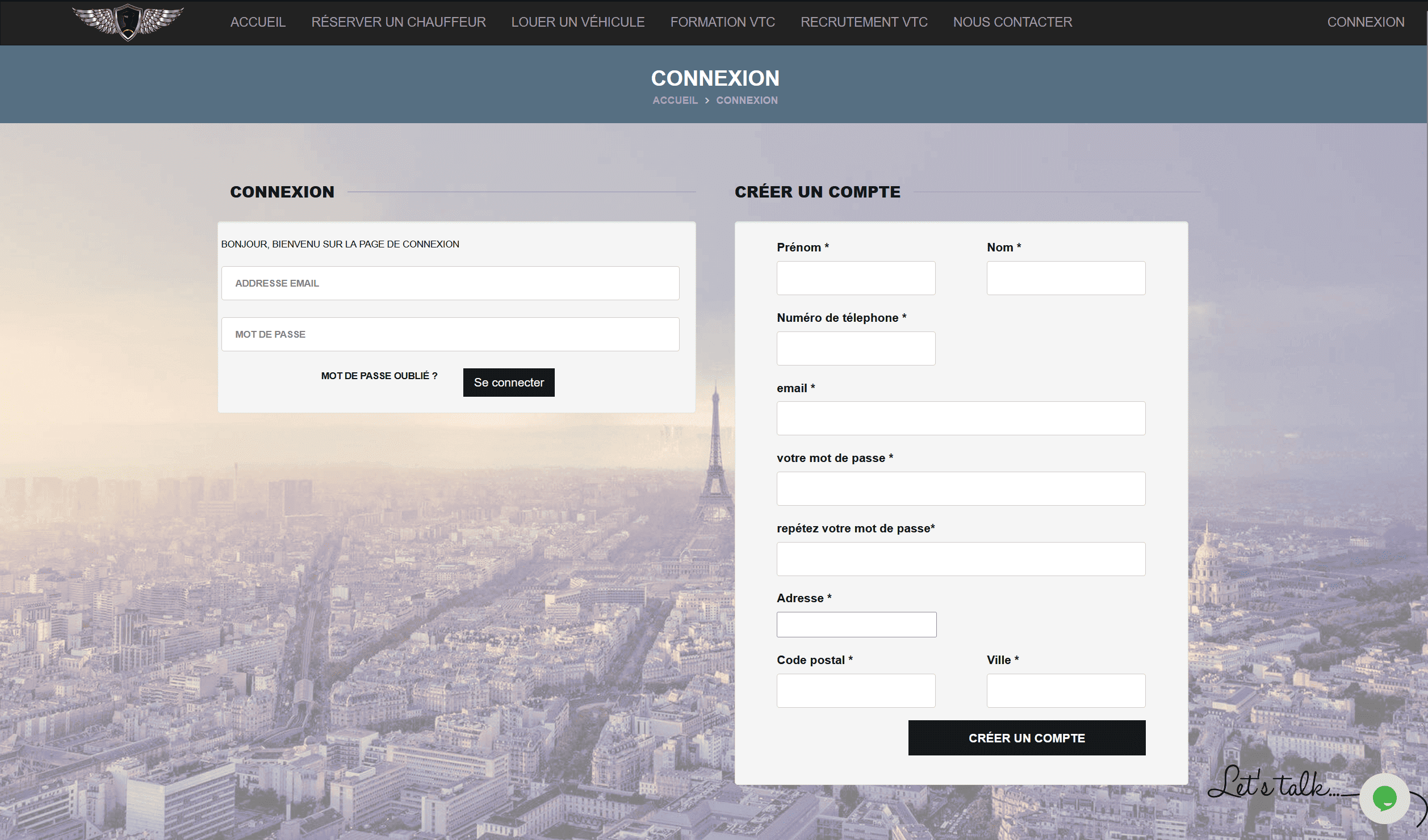Open the green chat bubble widget
This screenshot has width=1428, height=840.
pyautogui.click(x=1384, y=798)
